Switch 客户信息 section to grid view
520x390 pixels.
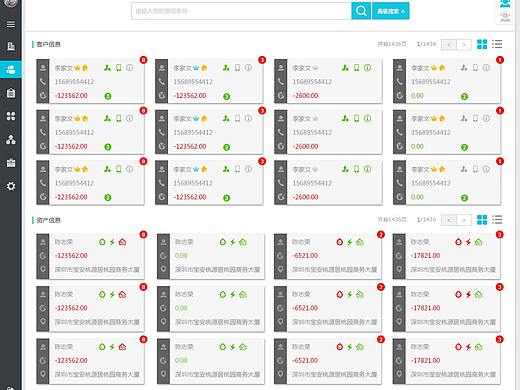point(482,44)
